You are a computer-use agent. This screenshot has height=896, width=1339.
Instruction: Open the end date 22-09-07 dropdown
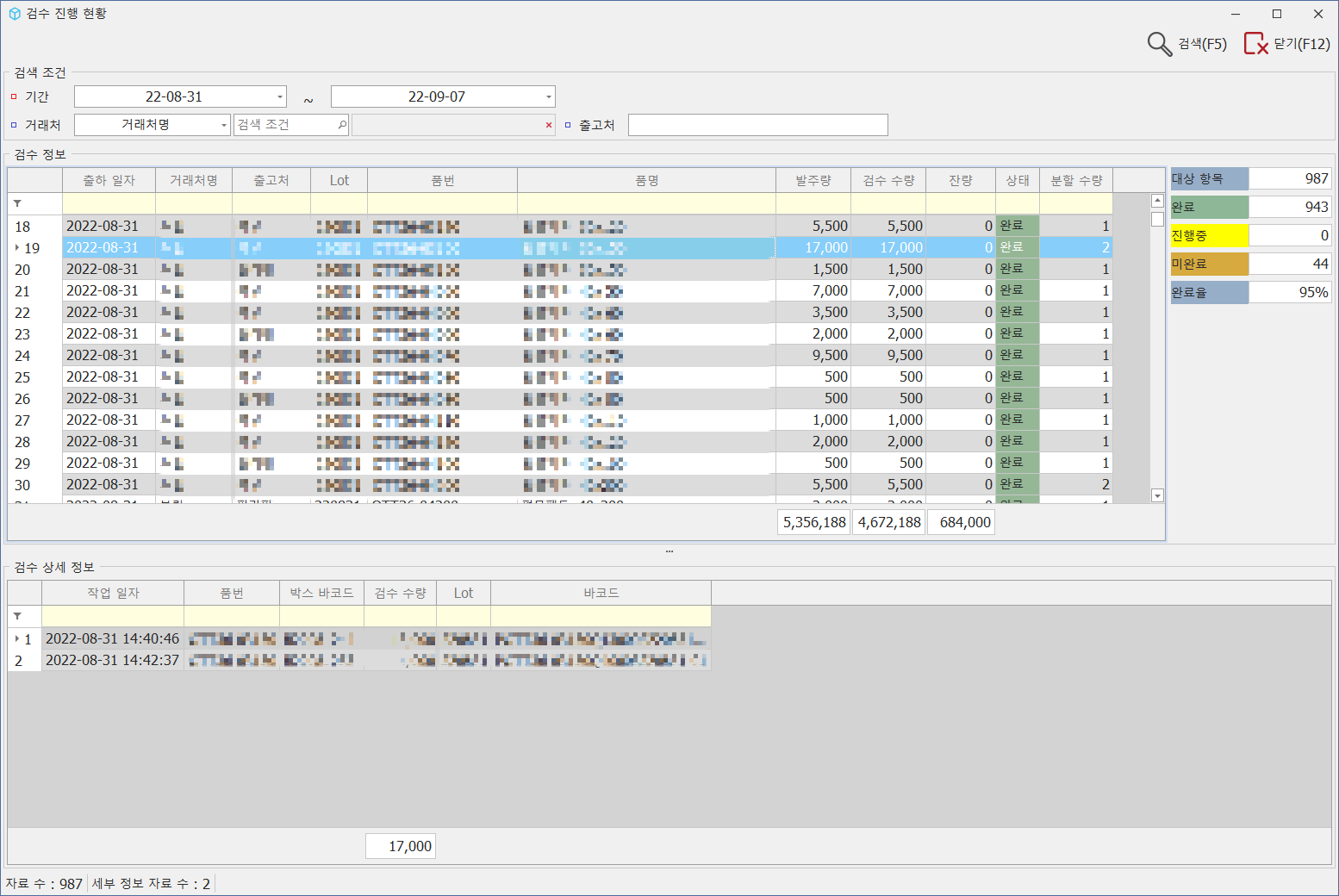pyautogui.click(x=549, y=96)
